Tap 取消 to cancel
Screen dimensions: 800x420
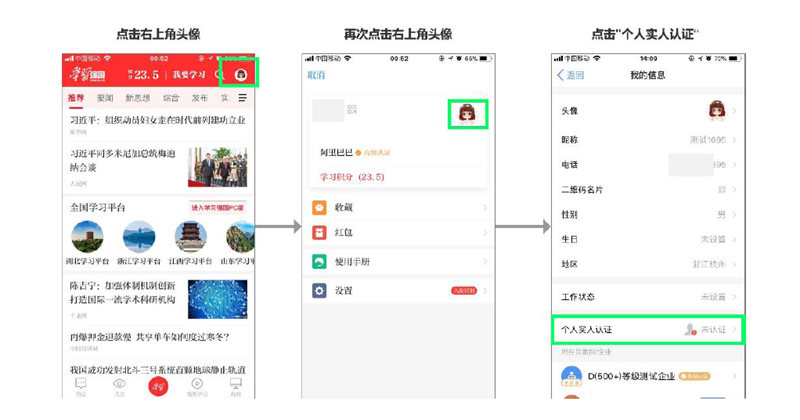pyautogui.click(x=316, y=75)
